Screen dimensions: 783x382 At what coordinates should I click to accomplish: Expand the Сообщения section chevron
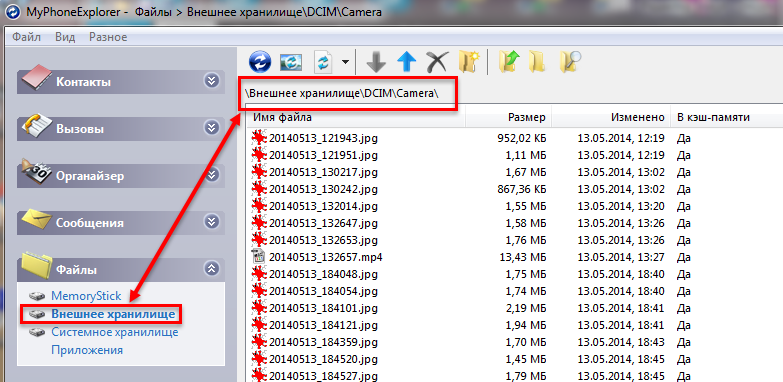point(212,222)
